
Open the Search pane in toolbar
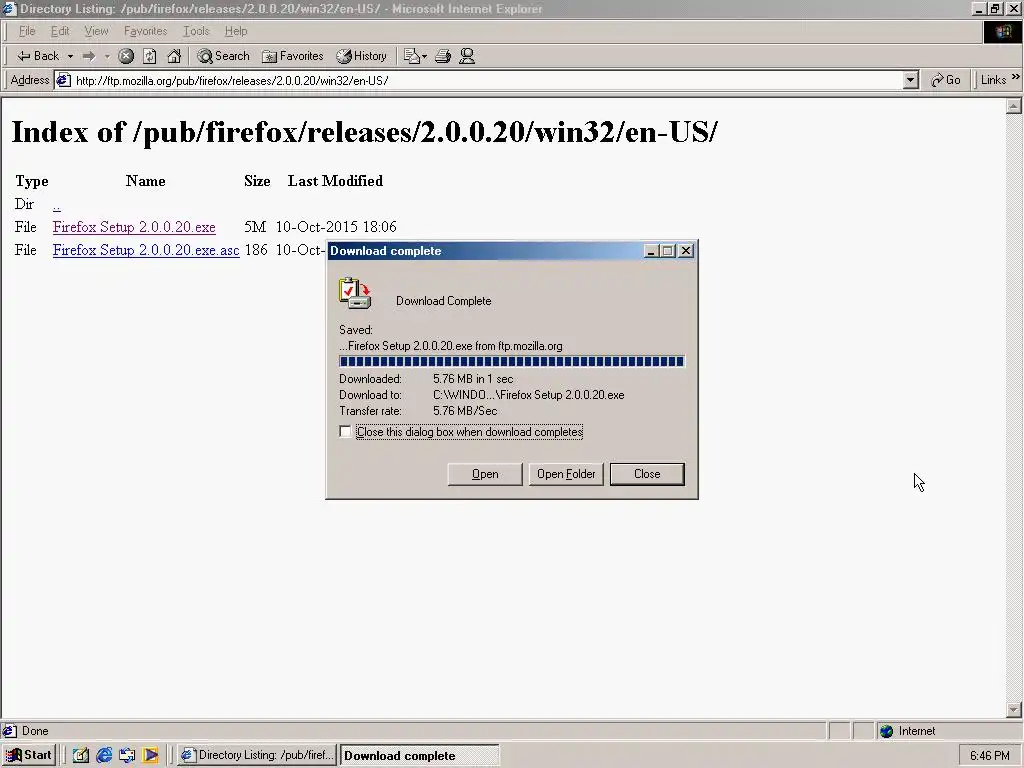tap(223, 56)
